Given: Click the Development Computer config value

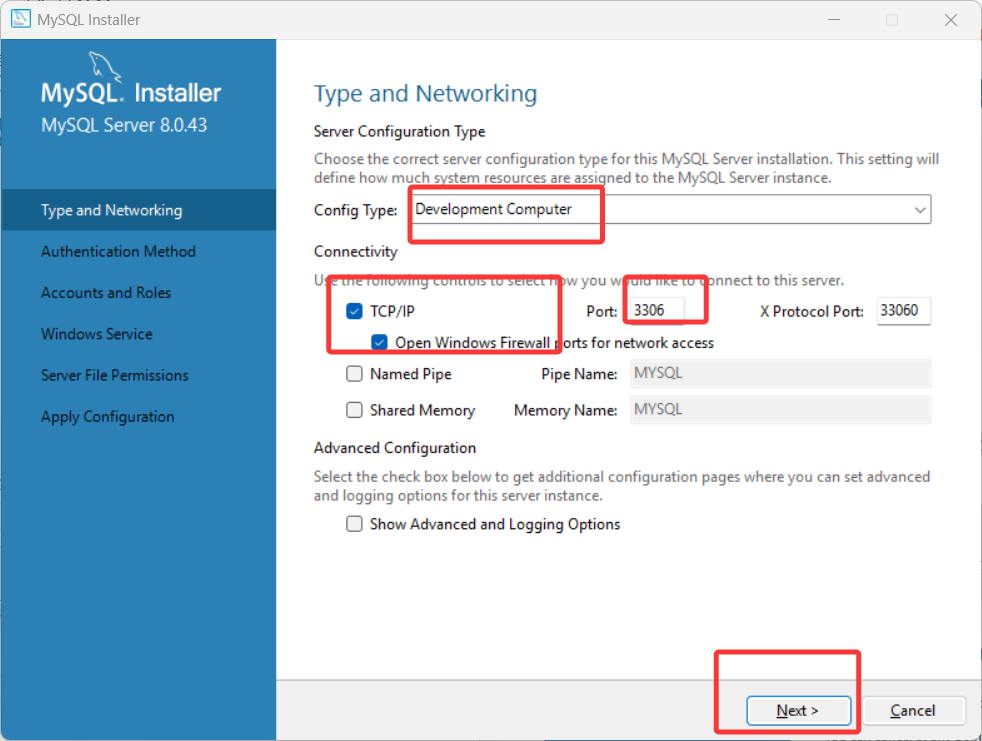Looking at the screenshot, I should [x=494, y=209].
